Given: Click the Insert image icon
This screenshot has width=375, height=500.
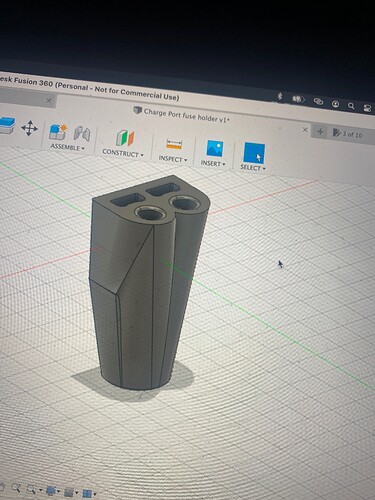Looking at the screenshot, I should (215, 148).
